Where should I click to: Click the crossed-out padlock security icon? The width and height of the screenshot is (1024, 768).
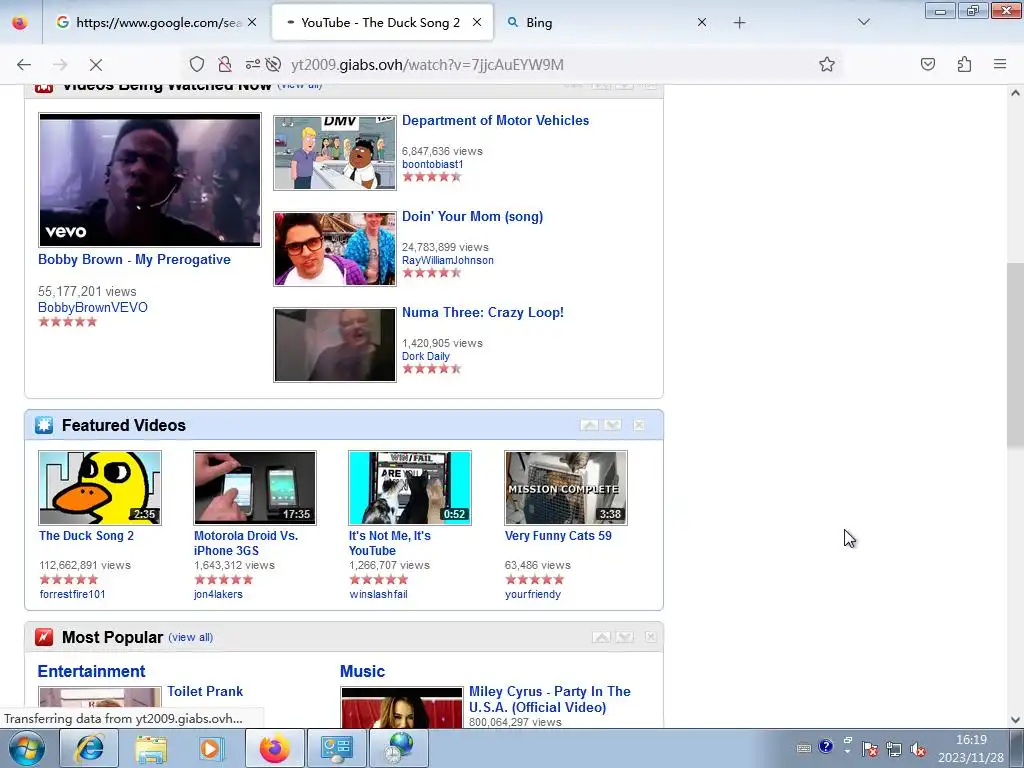click(225, 64)
